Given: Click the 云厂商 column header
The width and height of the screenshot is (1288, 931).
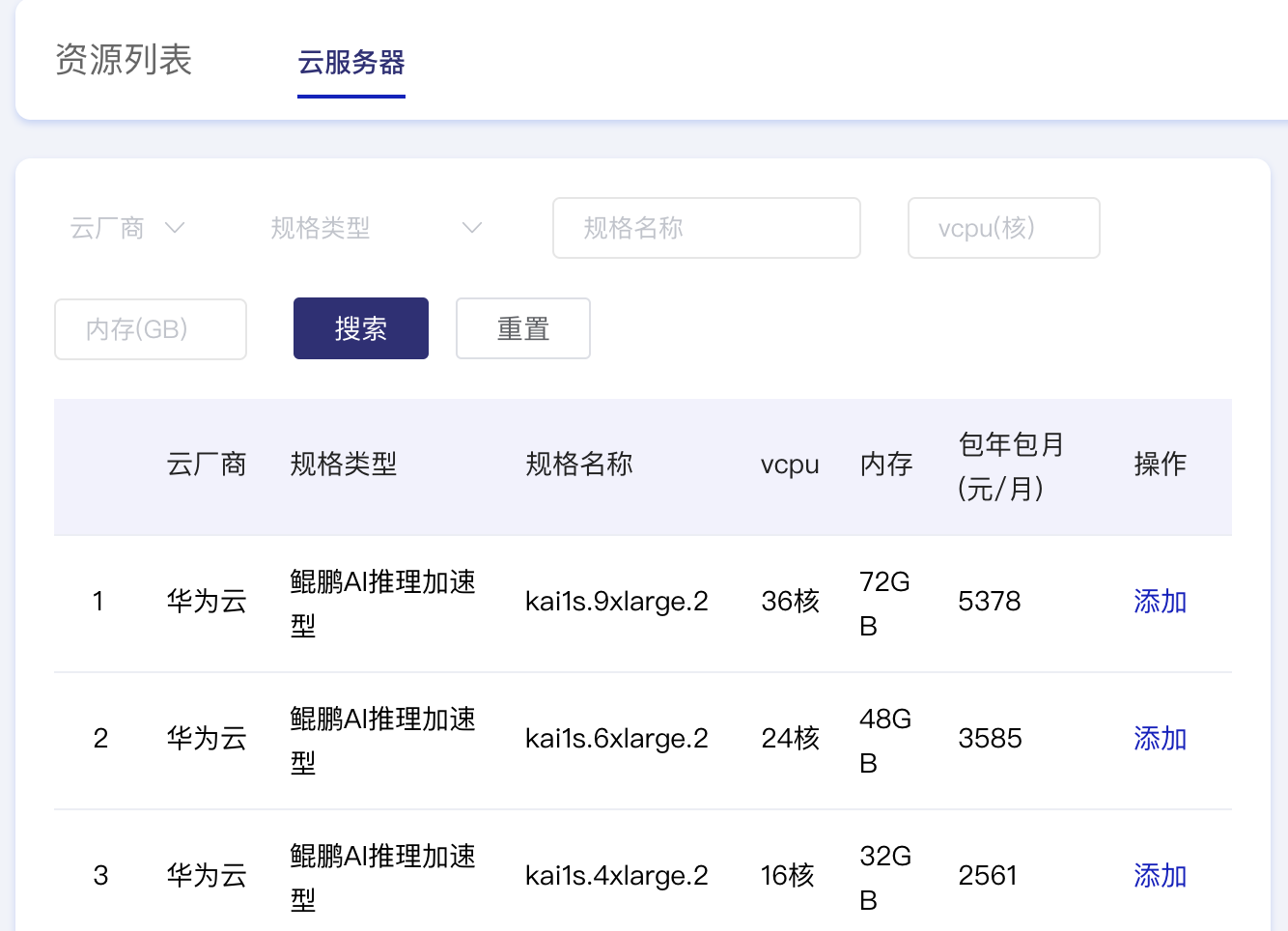Looking at the screenshot, I should tap(207, 465).
